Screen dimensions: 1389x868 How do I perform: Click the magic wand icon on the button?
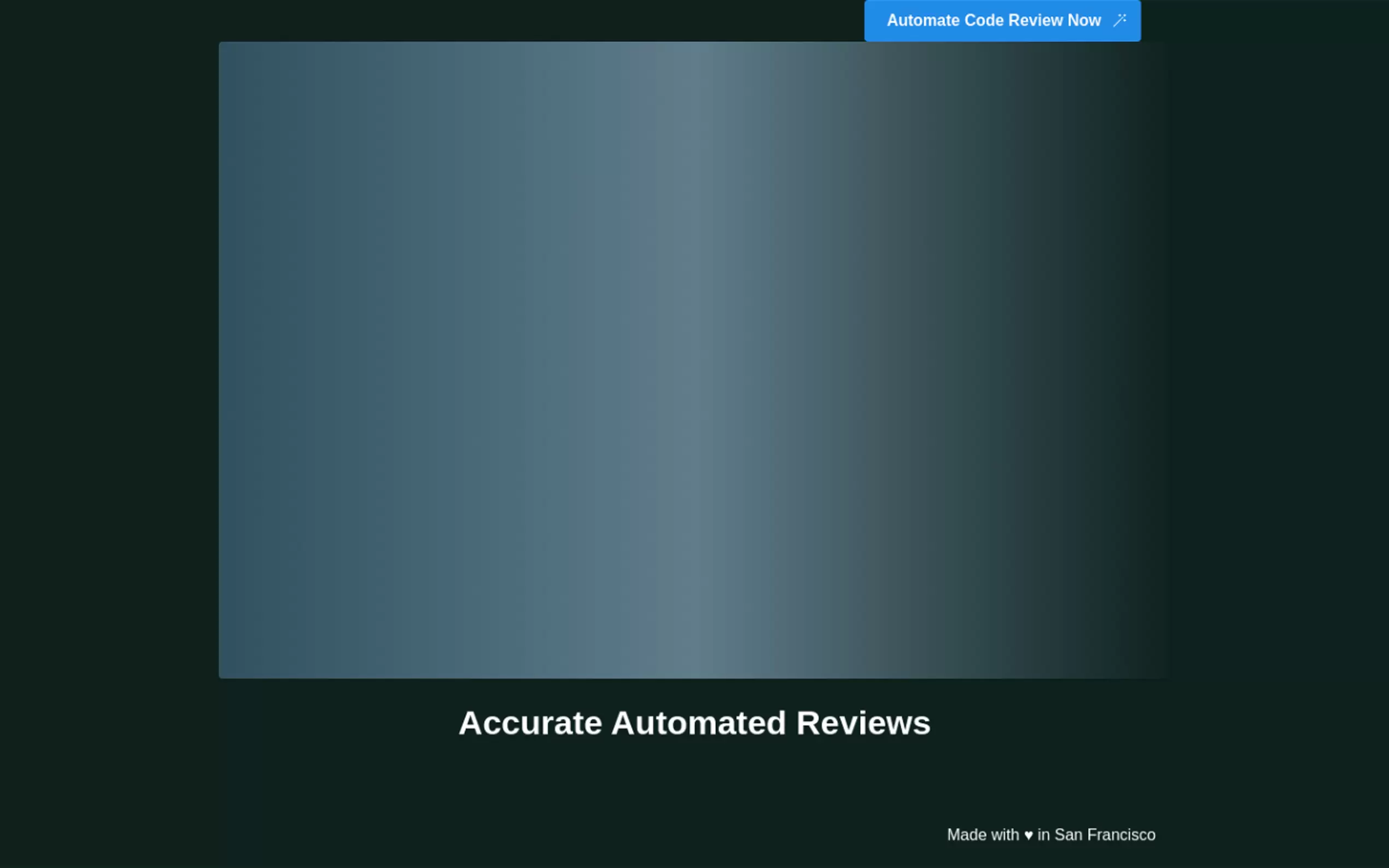1120,21
